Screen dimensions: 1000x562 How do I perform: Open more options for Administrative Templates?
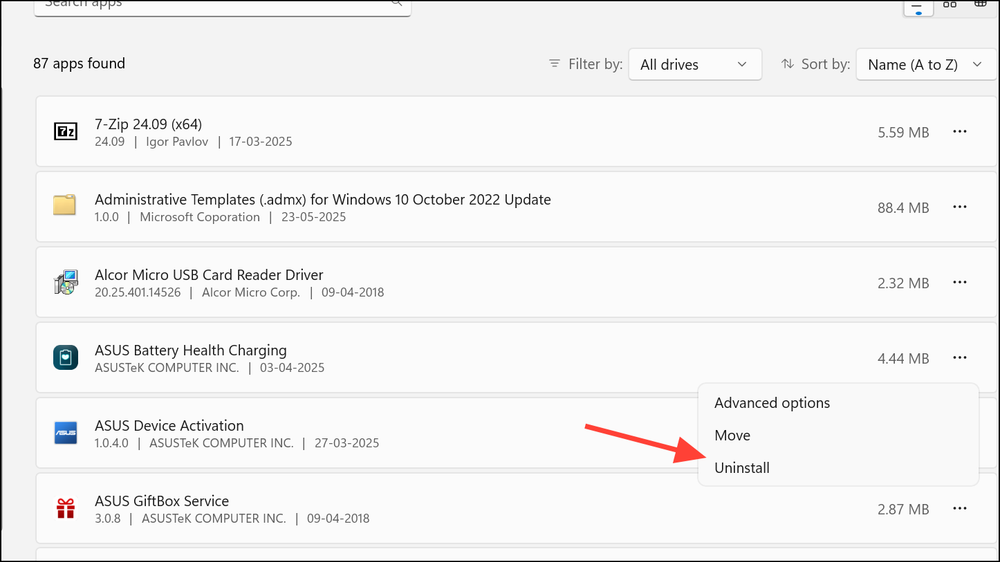point(959,207)
